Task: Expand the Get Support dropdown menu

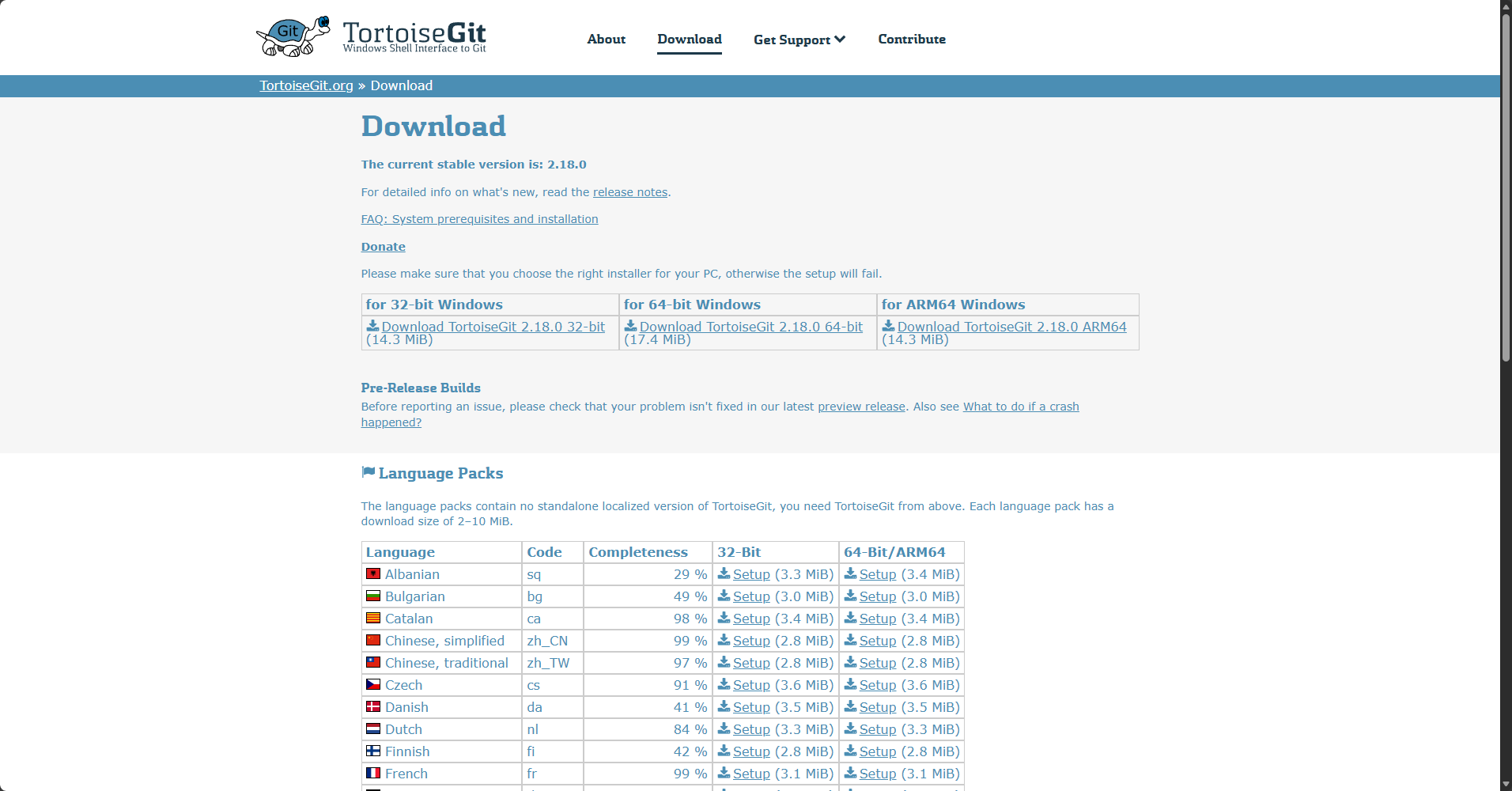Action: (x=799, y=40)
